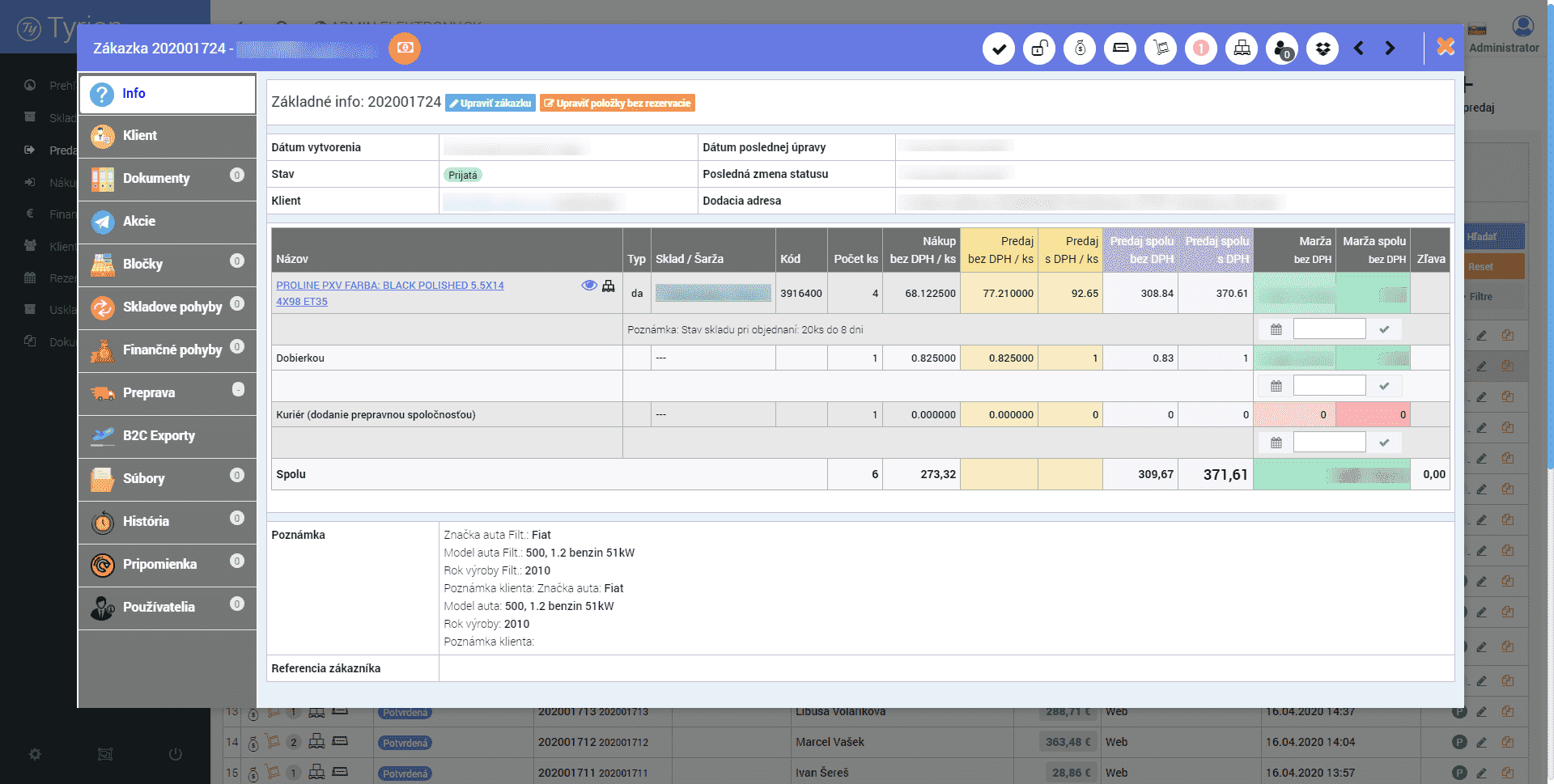Click the label printer icon in header

tap(1120, 49)
